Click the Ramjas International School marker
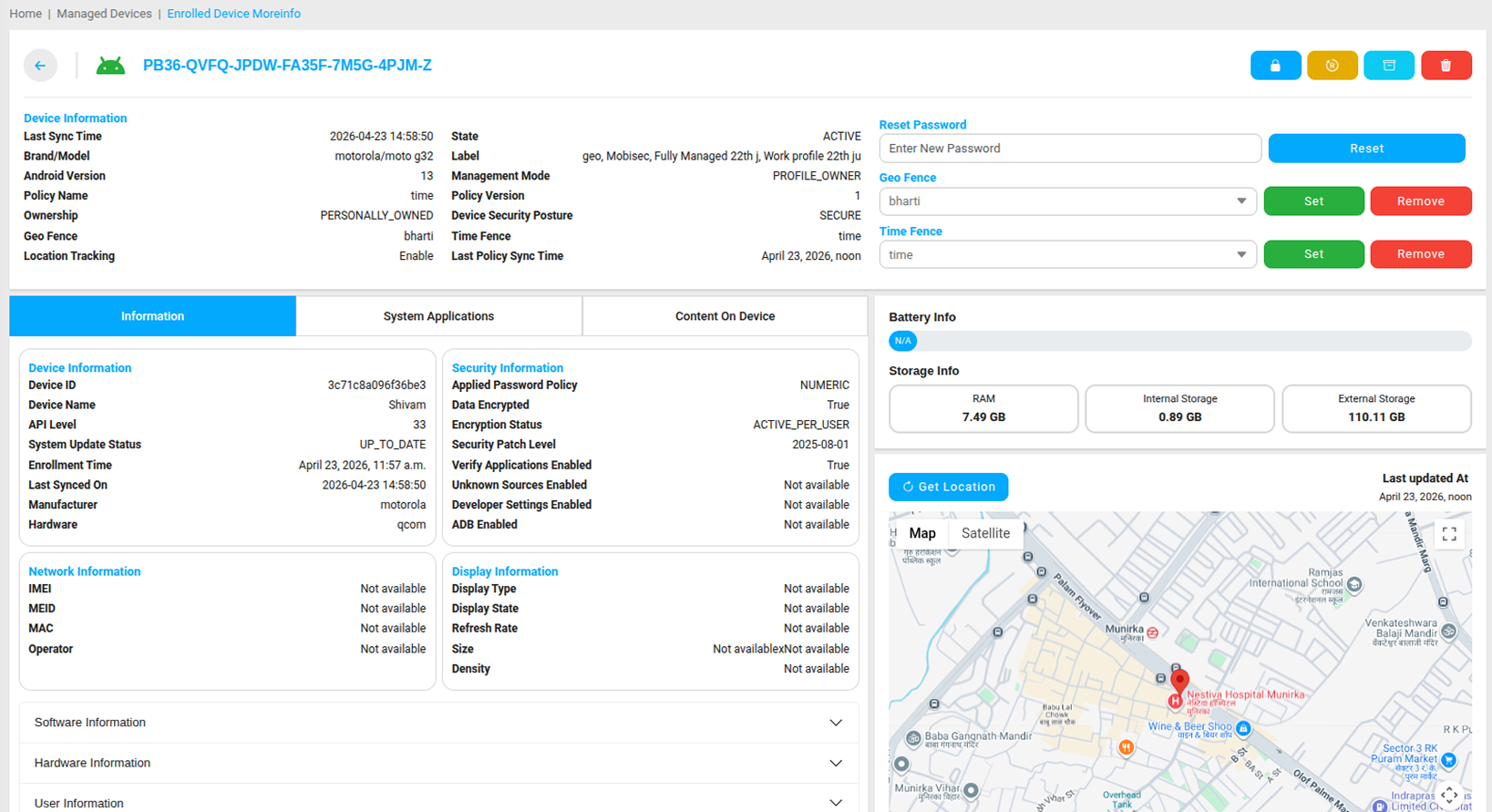Screen dimensions: 1492x812 pos(1354,585)
